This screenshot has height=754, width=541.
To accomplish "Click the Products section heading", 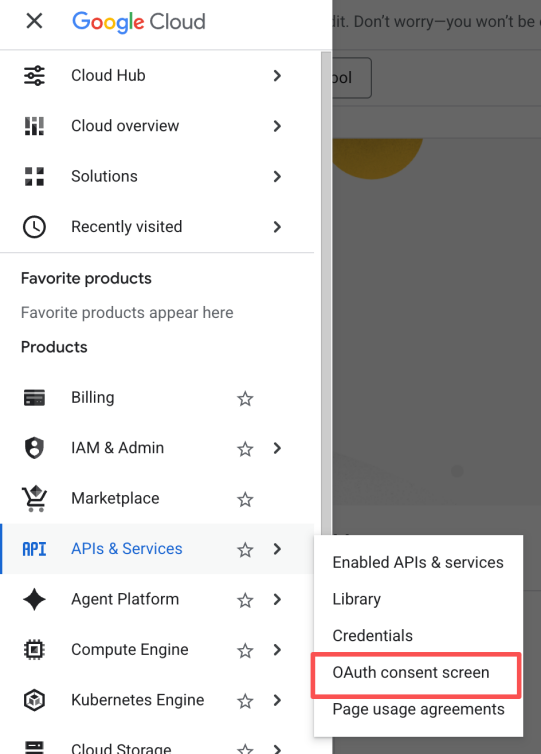I will tap(54, 347).
